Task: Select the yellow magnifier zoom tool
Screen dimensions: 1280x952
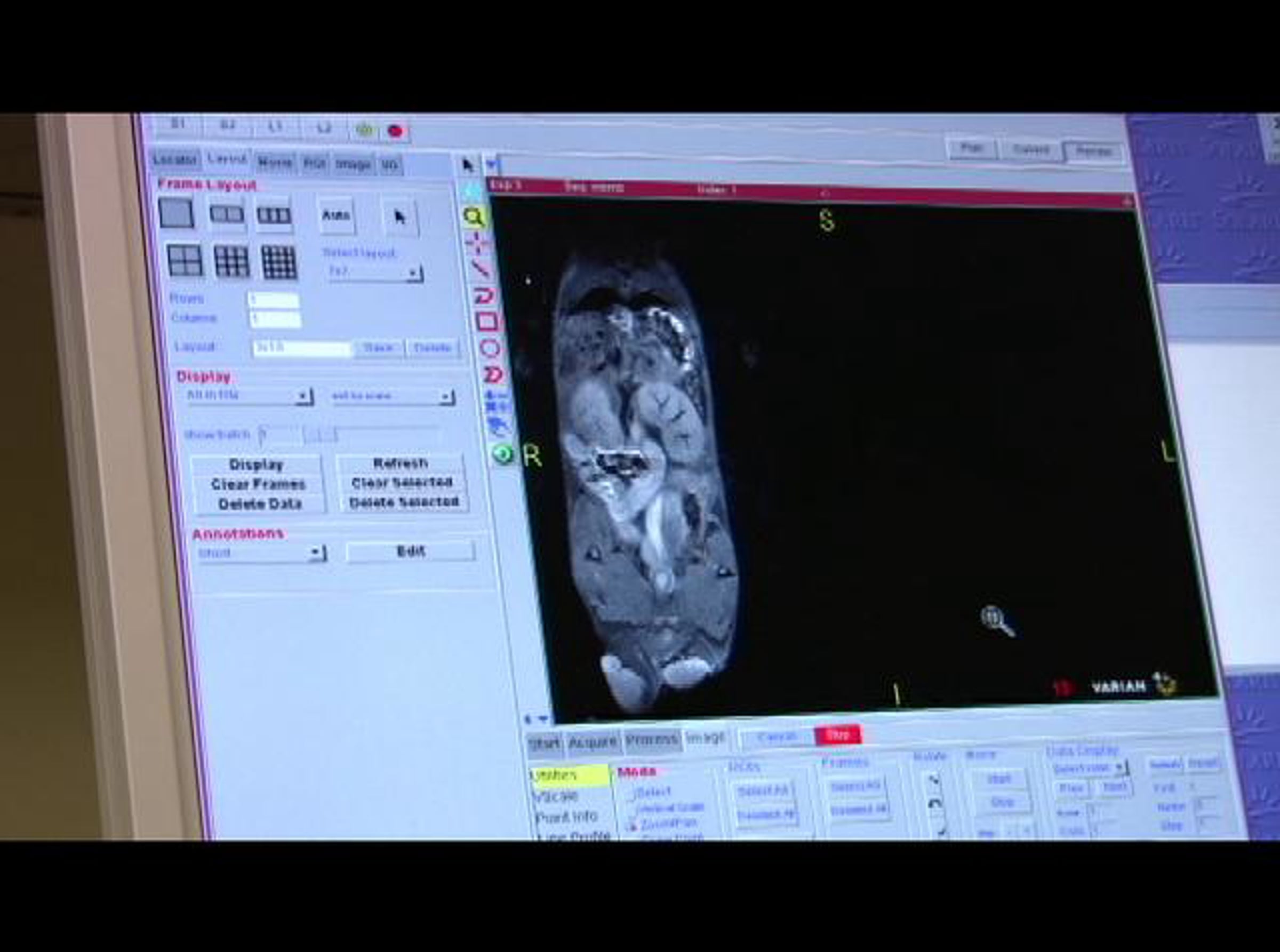Action: (473, 217)
